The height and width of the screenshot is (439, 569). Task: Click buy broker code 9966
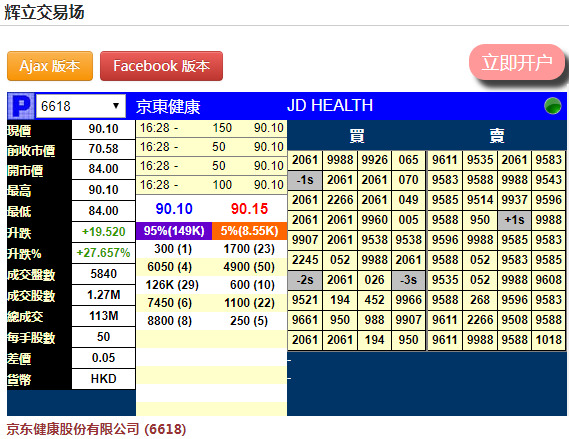pos(409,300)
